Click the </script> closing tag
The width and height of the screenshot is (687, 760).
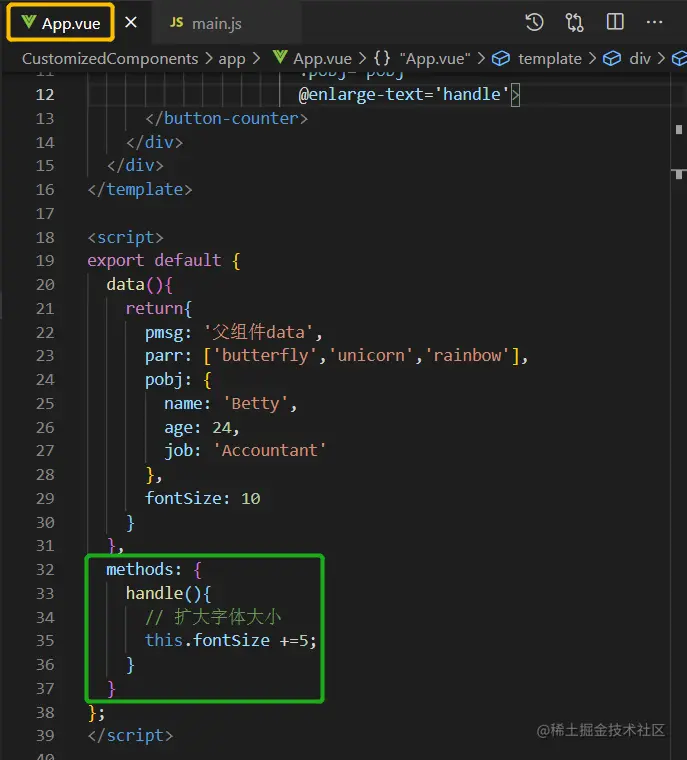pos(130,736)
